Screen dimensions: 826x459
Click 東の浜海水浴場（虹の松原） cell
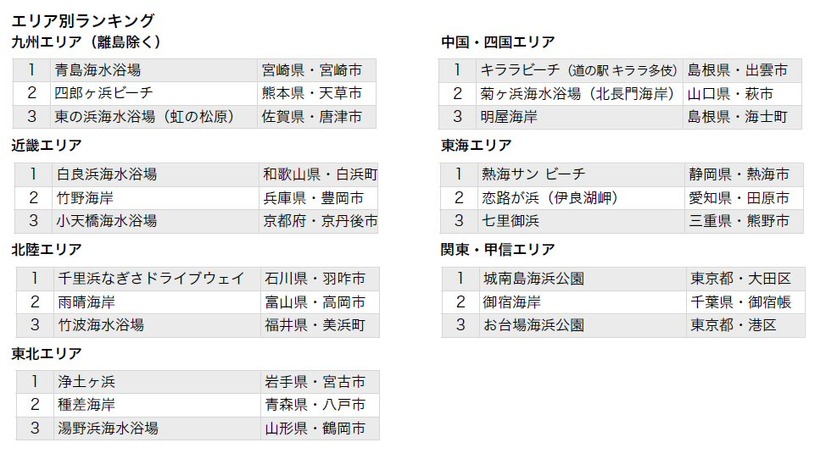pos(144,116)
